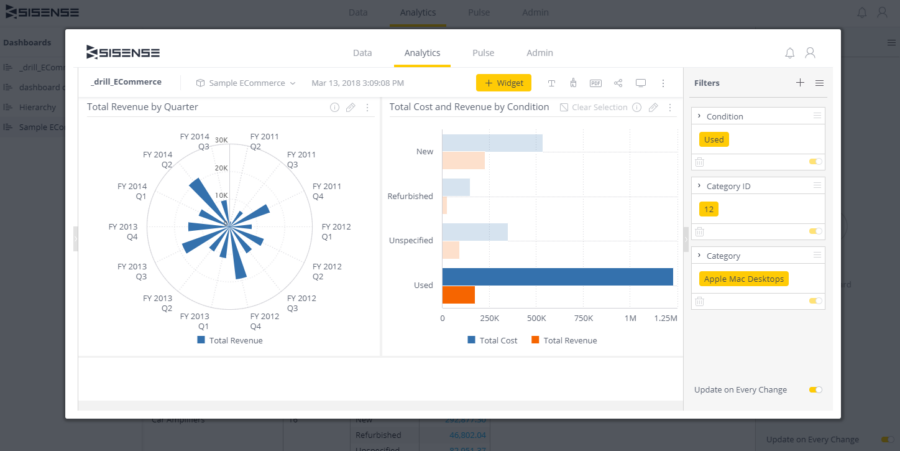Viewport: 900px width, 451px height.
Task: Toggle Update on Every Change in the background window
Action: coord(887,440)
